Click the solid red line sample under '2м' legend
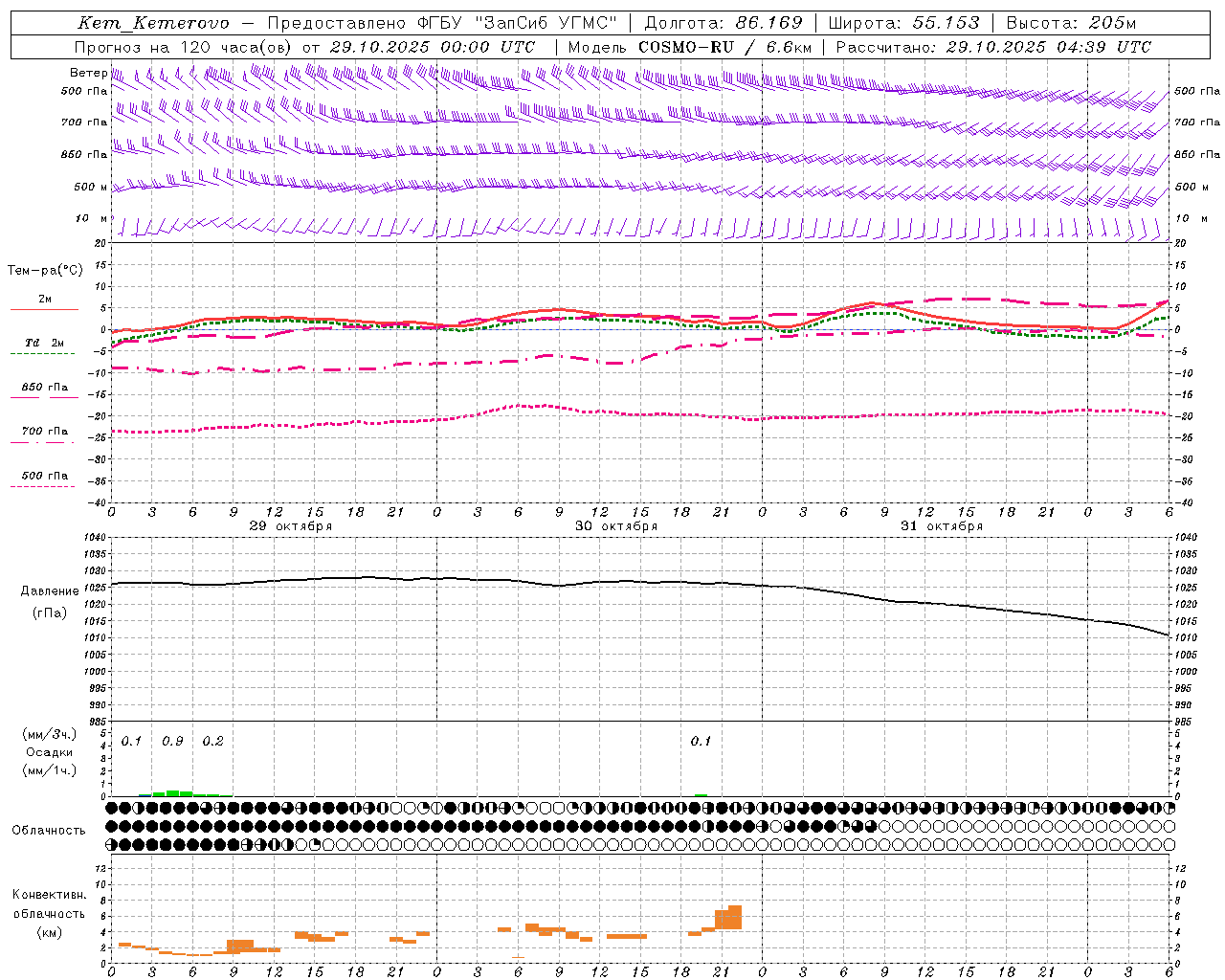This screenshot has height=980, width=1225. (44, 309)
